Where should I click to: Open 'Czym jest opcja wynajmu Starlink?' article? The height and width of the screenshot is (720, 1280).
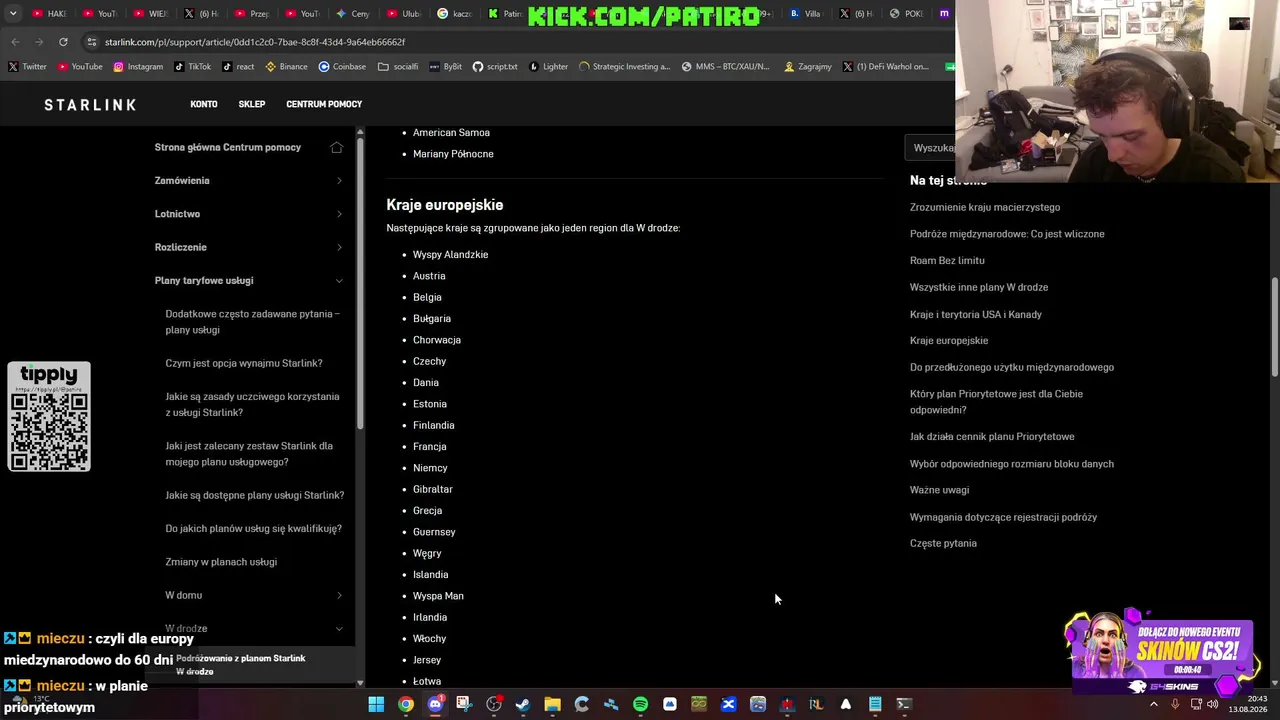(x=244, y=363)
